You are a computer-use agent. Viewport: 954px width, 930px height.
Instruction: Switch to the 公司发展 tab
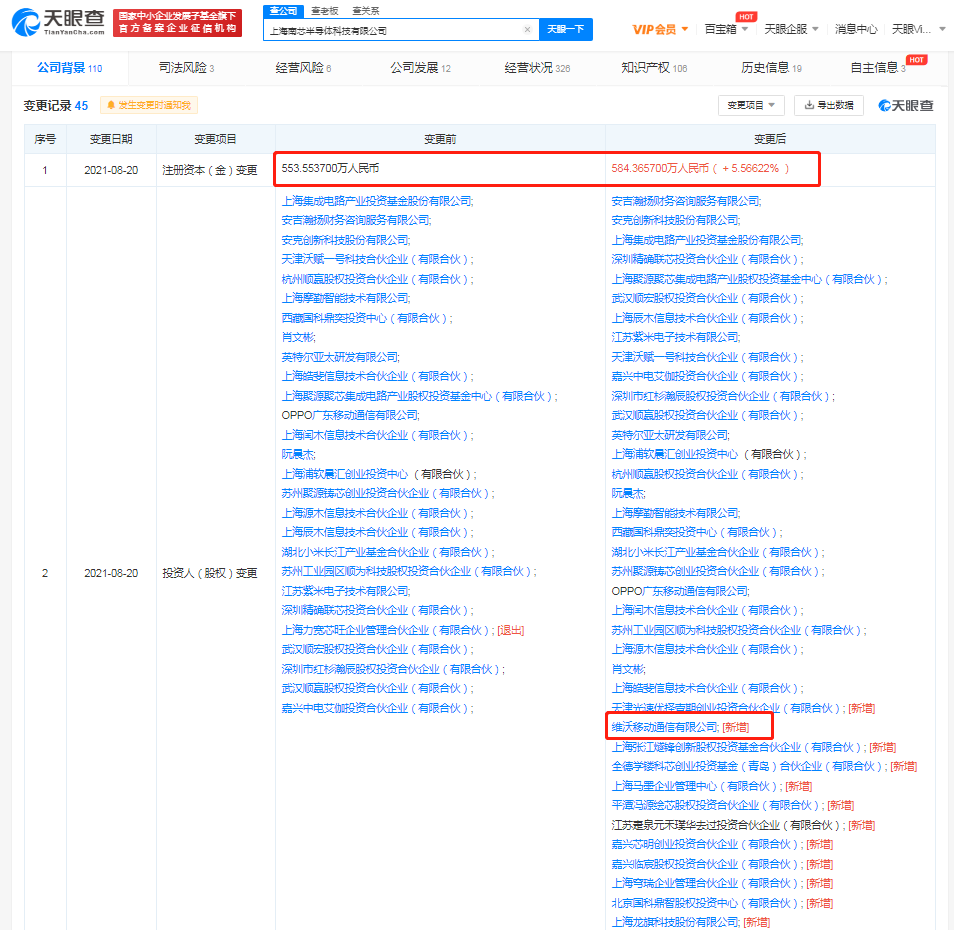420,68
